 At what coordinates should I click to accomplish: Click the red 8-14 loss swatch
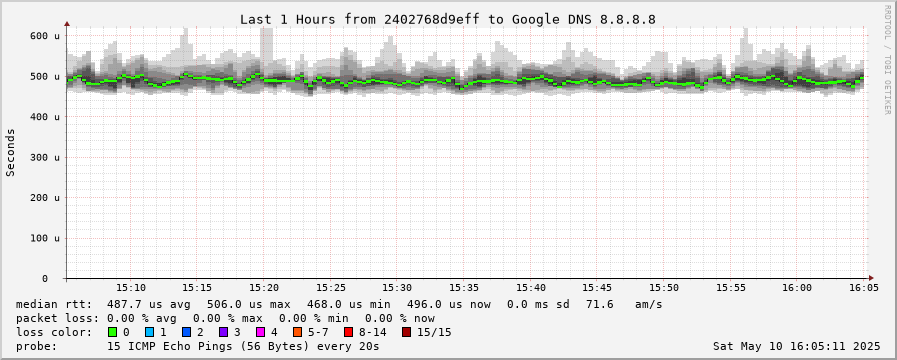tap(348, 332)
